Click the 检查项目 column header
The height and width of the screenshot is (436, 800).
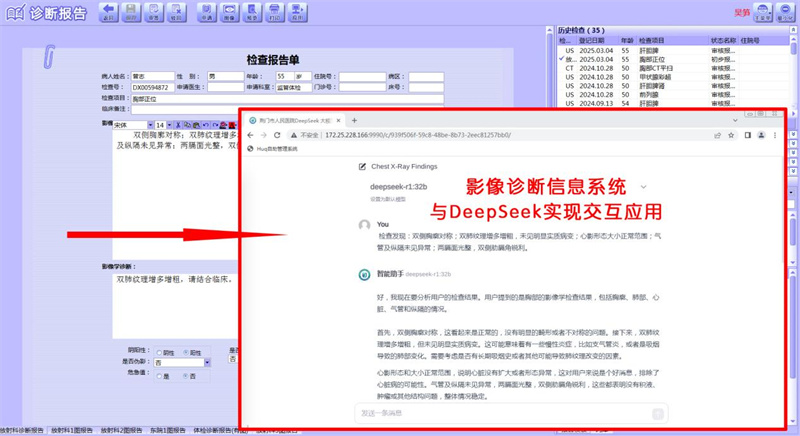point(672,40)
